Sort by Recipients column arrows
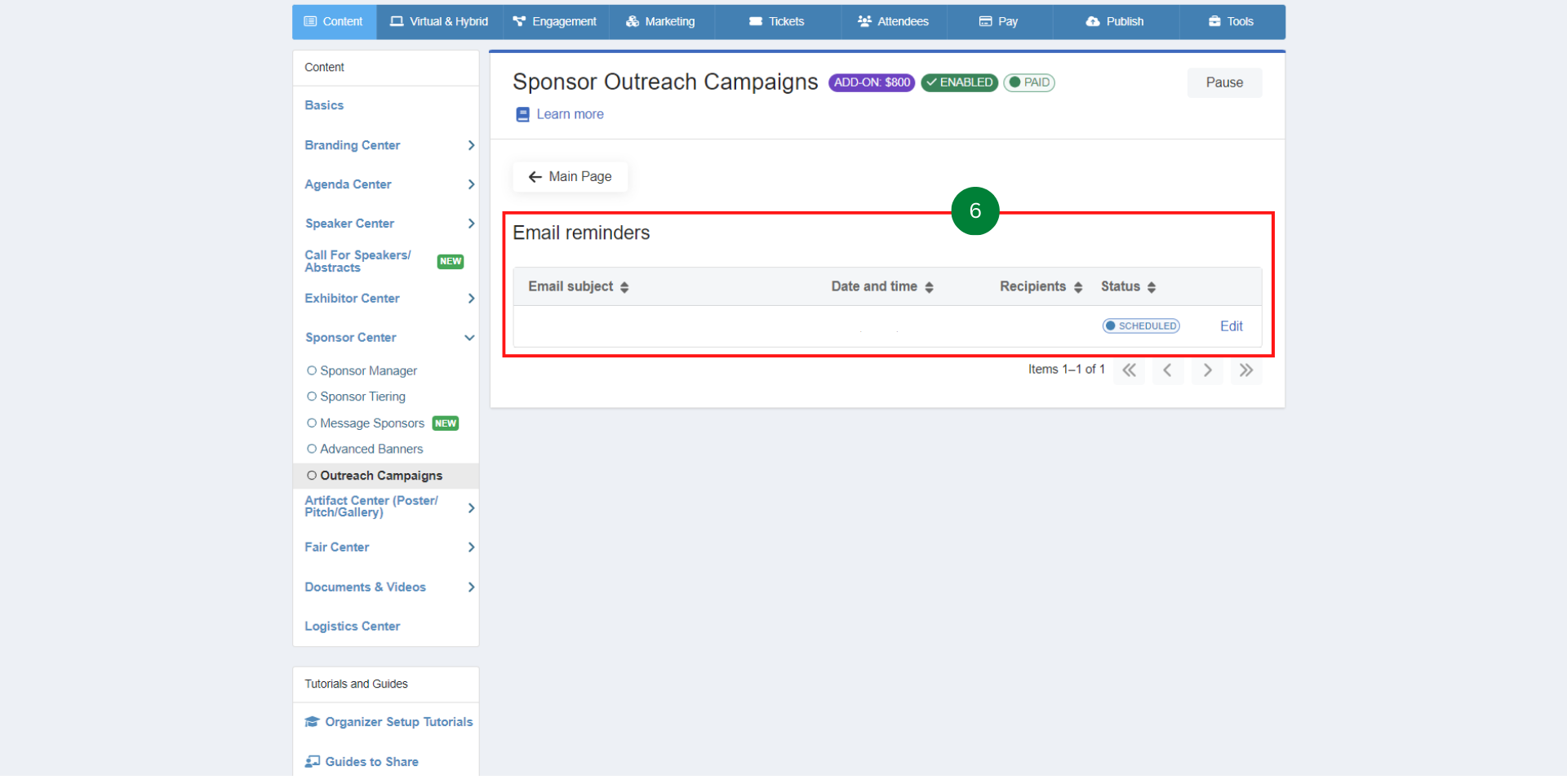Screen dimensions: 1567x784 1078,287
